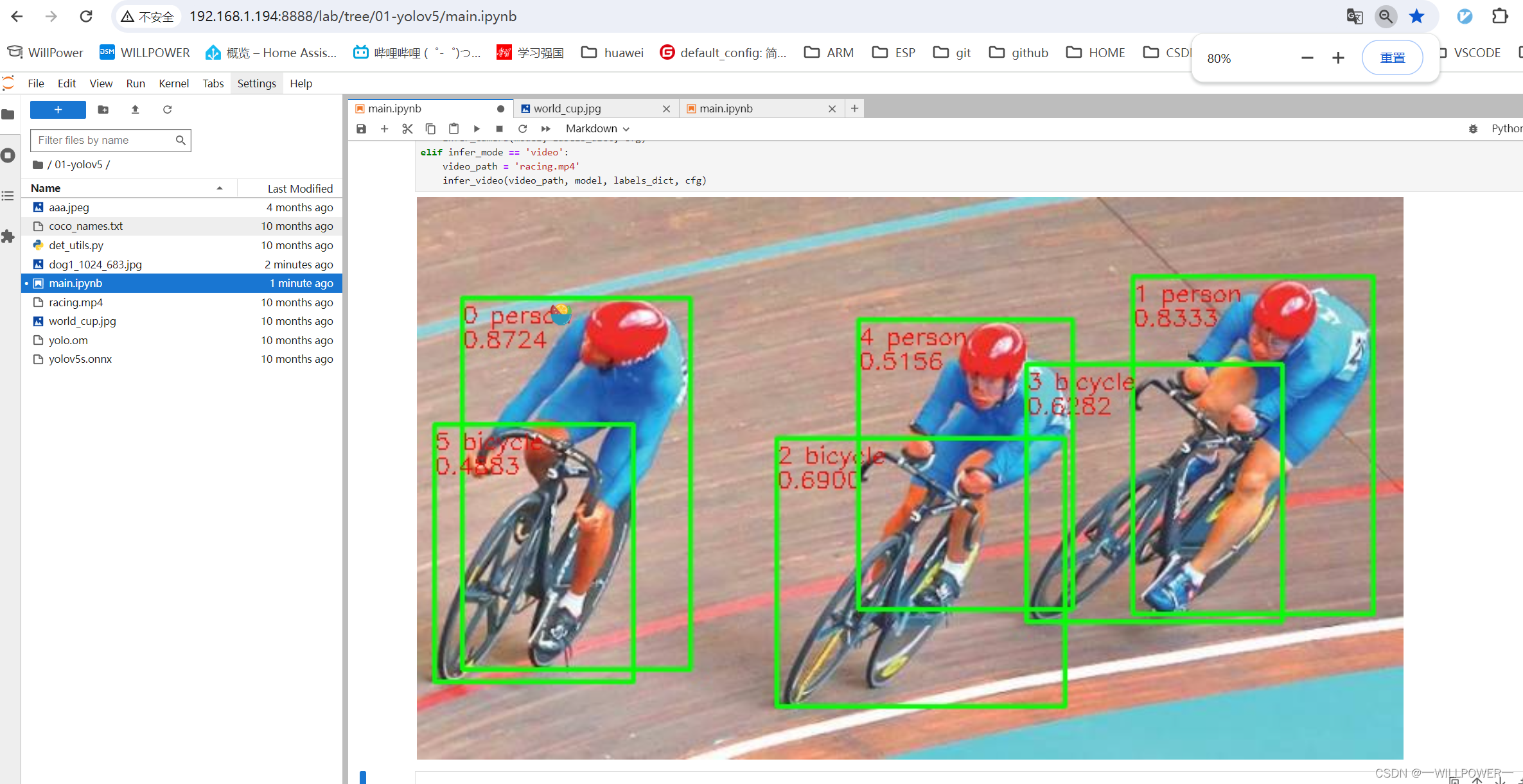Select det_utils.py in file list
This screenshot has width=1523, height=784.
tap(182, 245)
